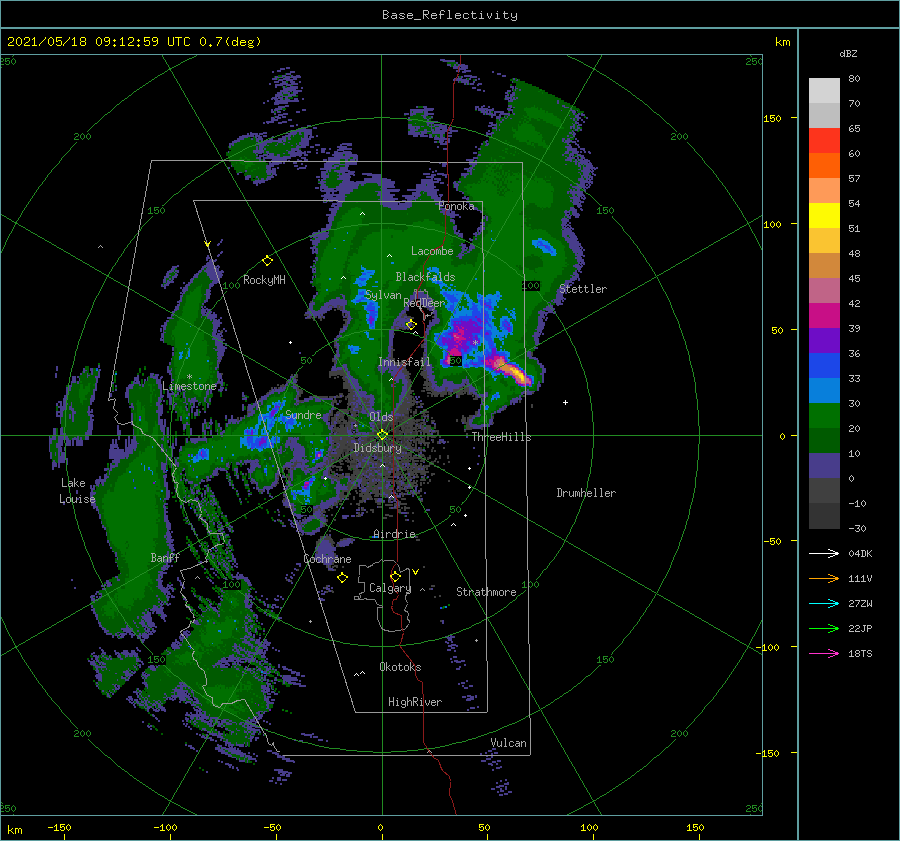Click the purple swatch in the dBZ legend
Image resolution: width=900 pixels, height=841 pixels.
tap(824, 340)
